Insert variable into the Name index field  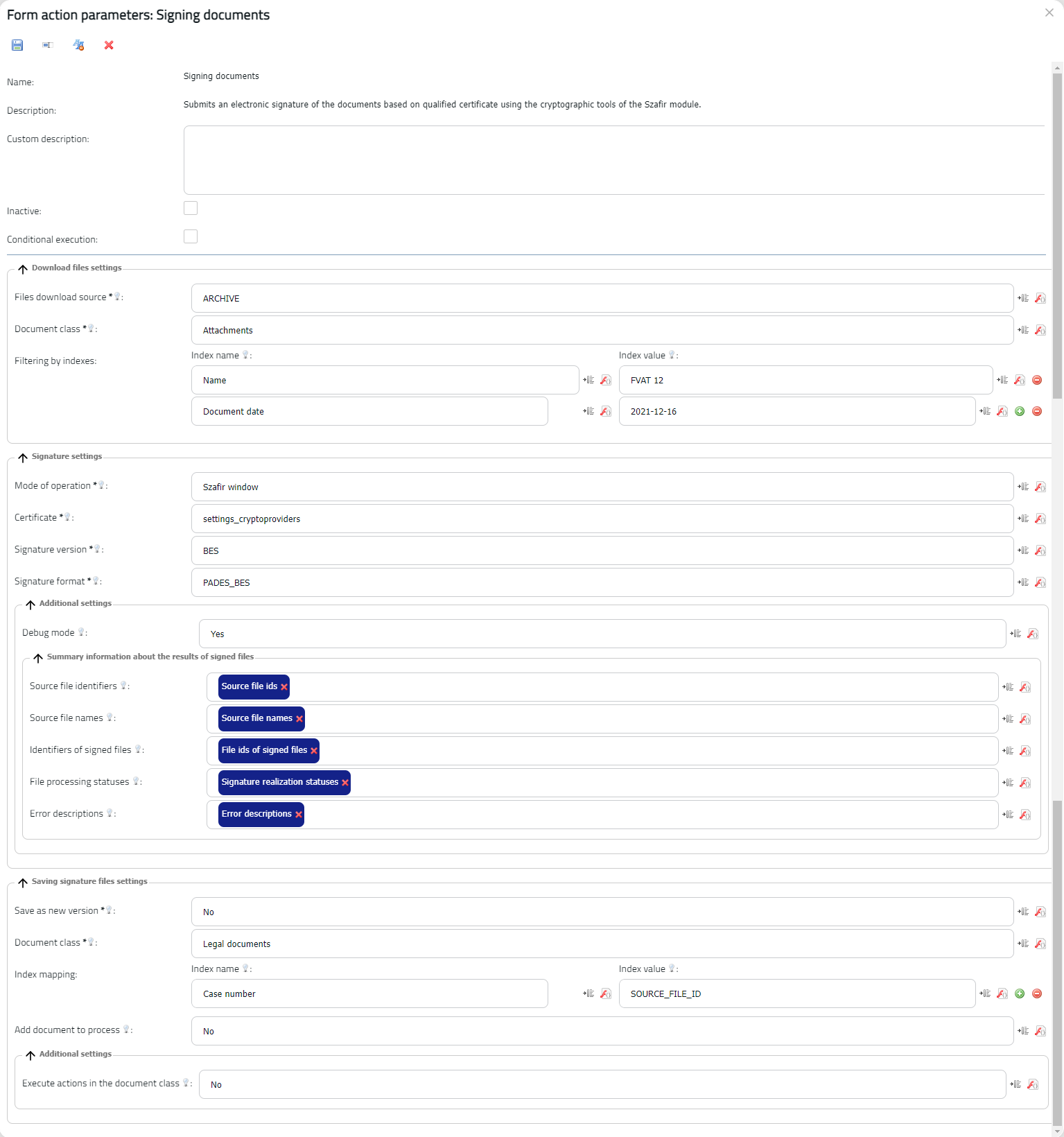[x=588, y=380]
